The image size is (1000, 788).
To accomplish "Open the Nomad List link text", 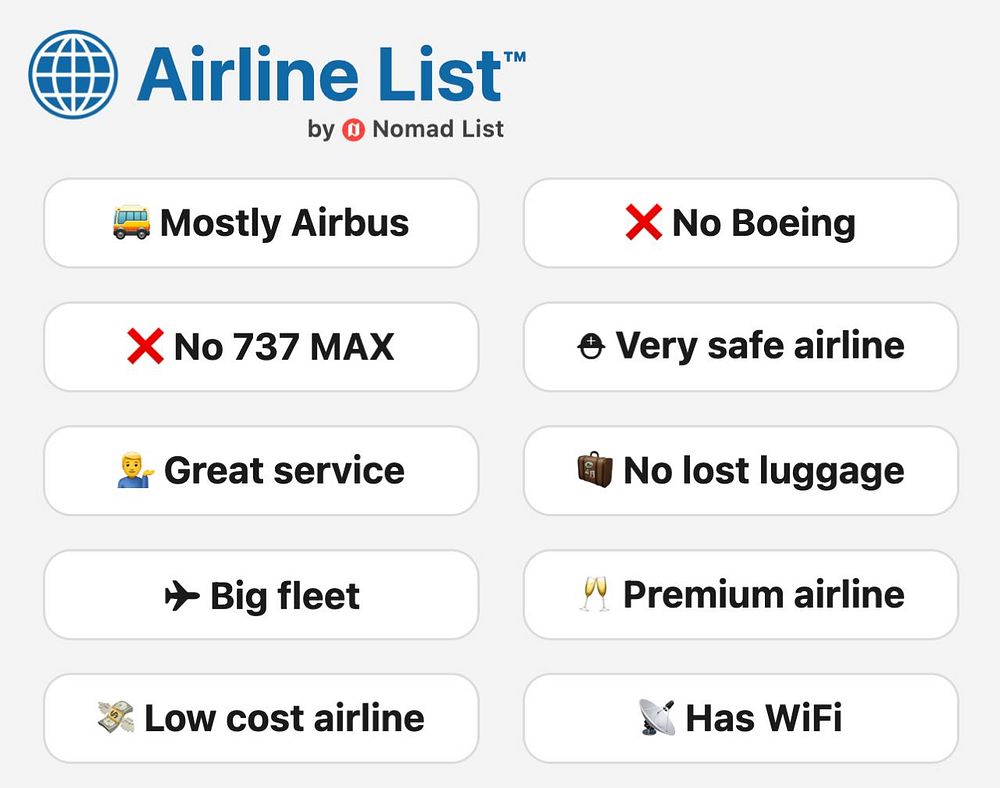I will click(438, 129).
